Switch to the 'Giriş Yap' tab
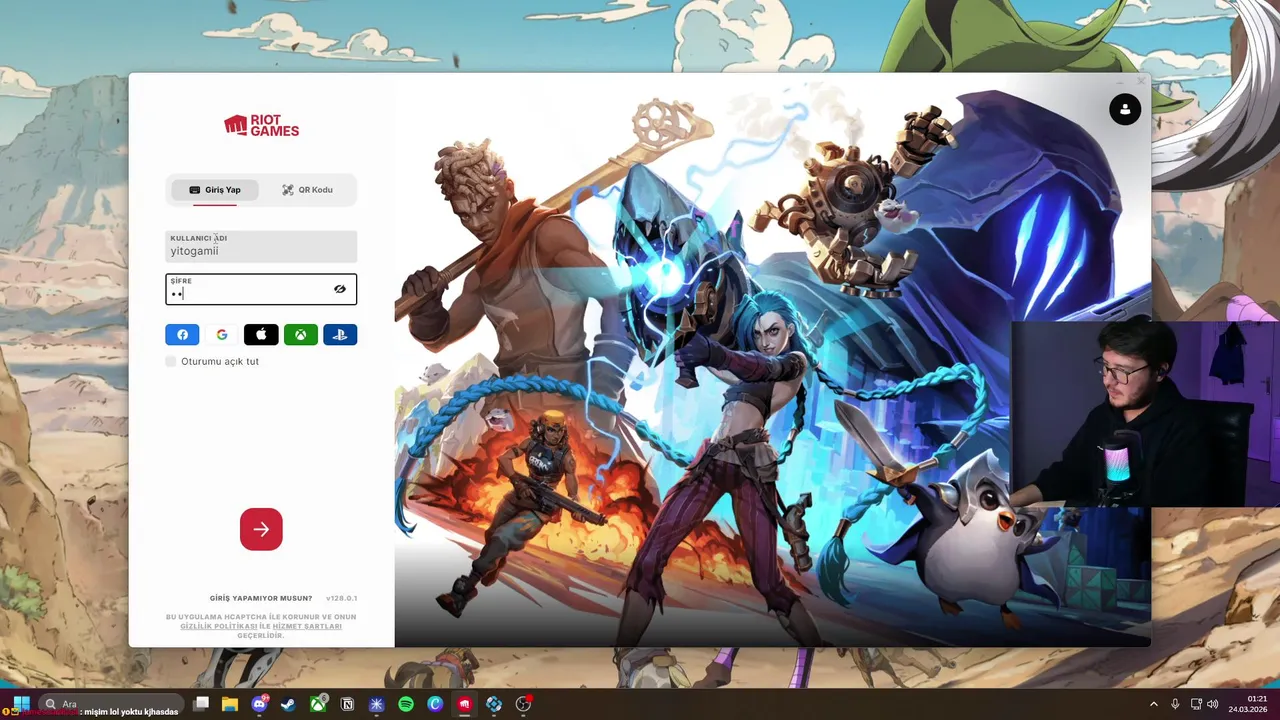This screenshot has width=1280, height=720. (215, 190)
